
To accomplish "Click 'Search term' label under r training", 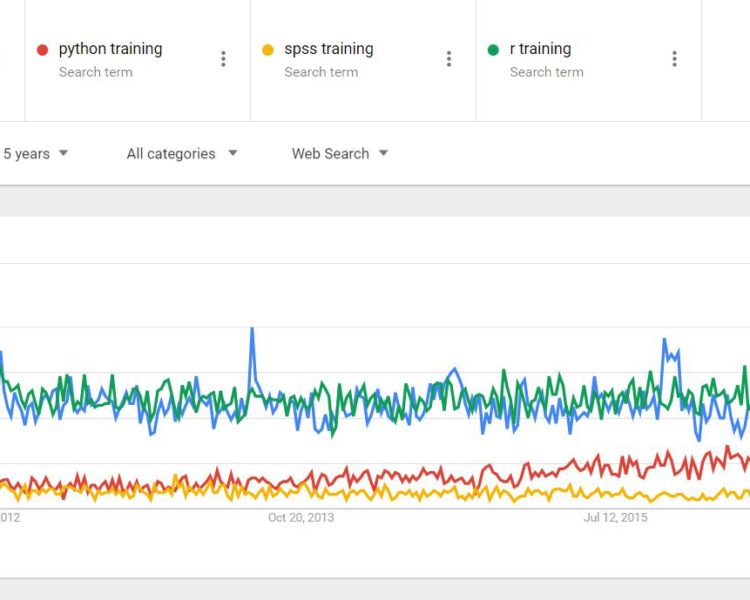I will pyautogui.click(x=546, y=72).
